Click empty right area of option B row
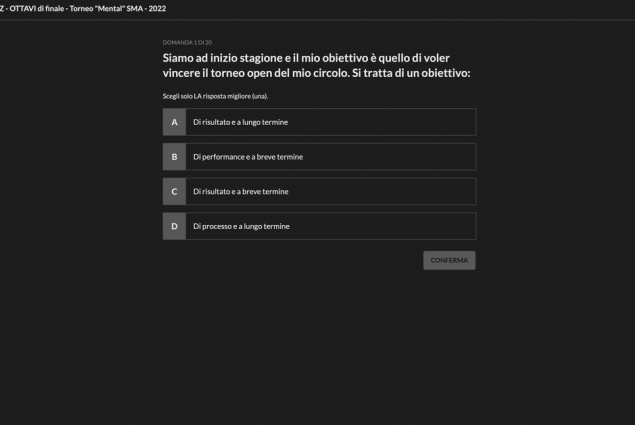This screenshot has width=635, height=425. click(x=420, y=157)
